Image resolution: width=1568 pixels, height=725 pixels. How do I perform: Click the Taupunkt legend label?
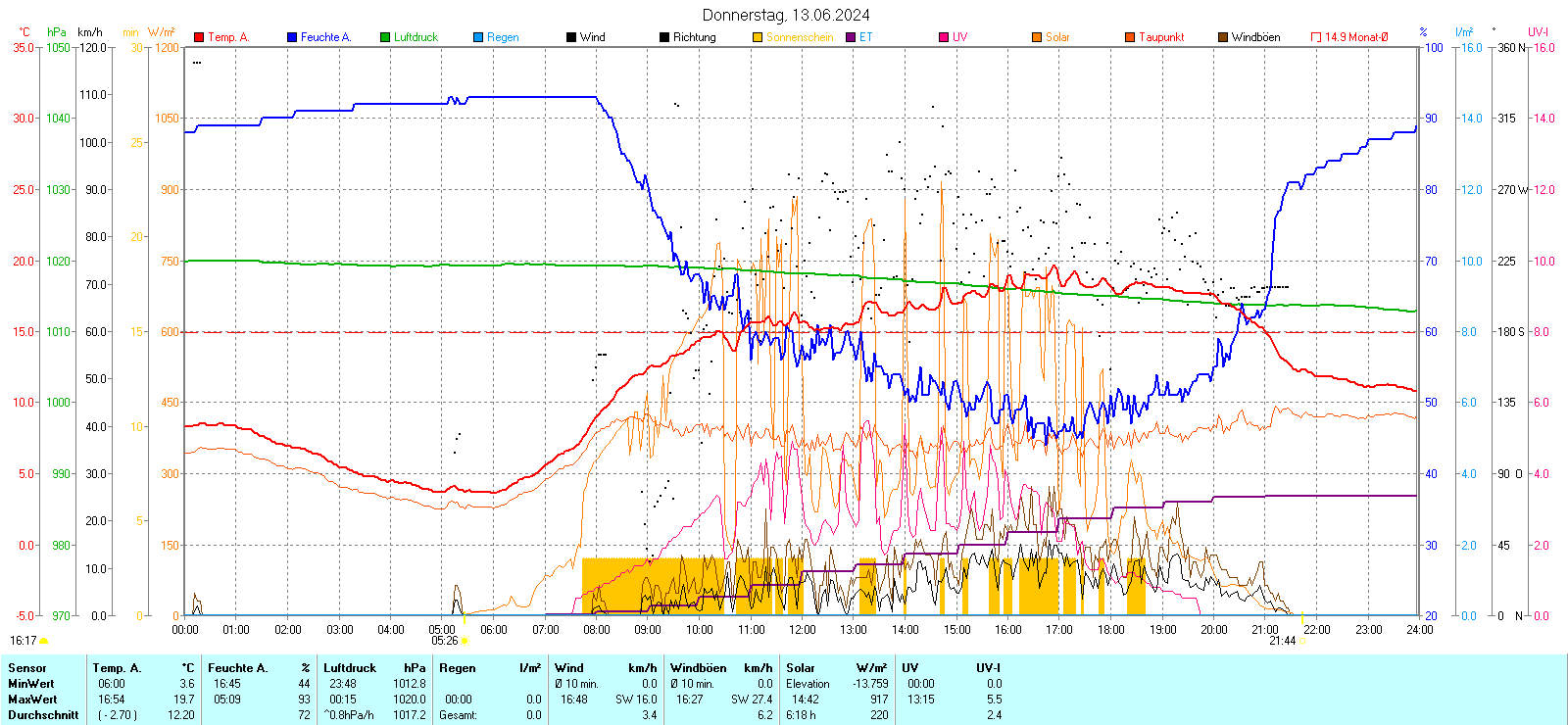(x=1161, y=37)
